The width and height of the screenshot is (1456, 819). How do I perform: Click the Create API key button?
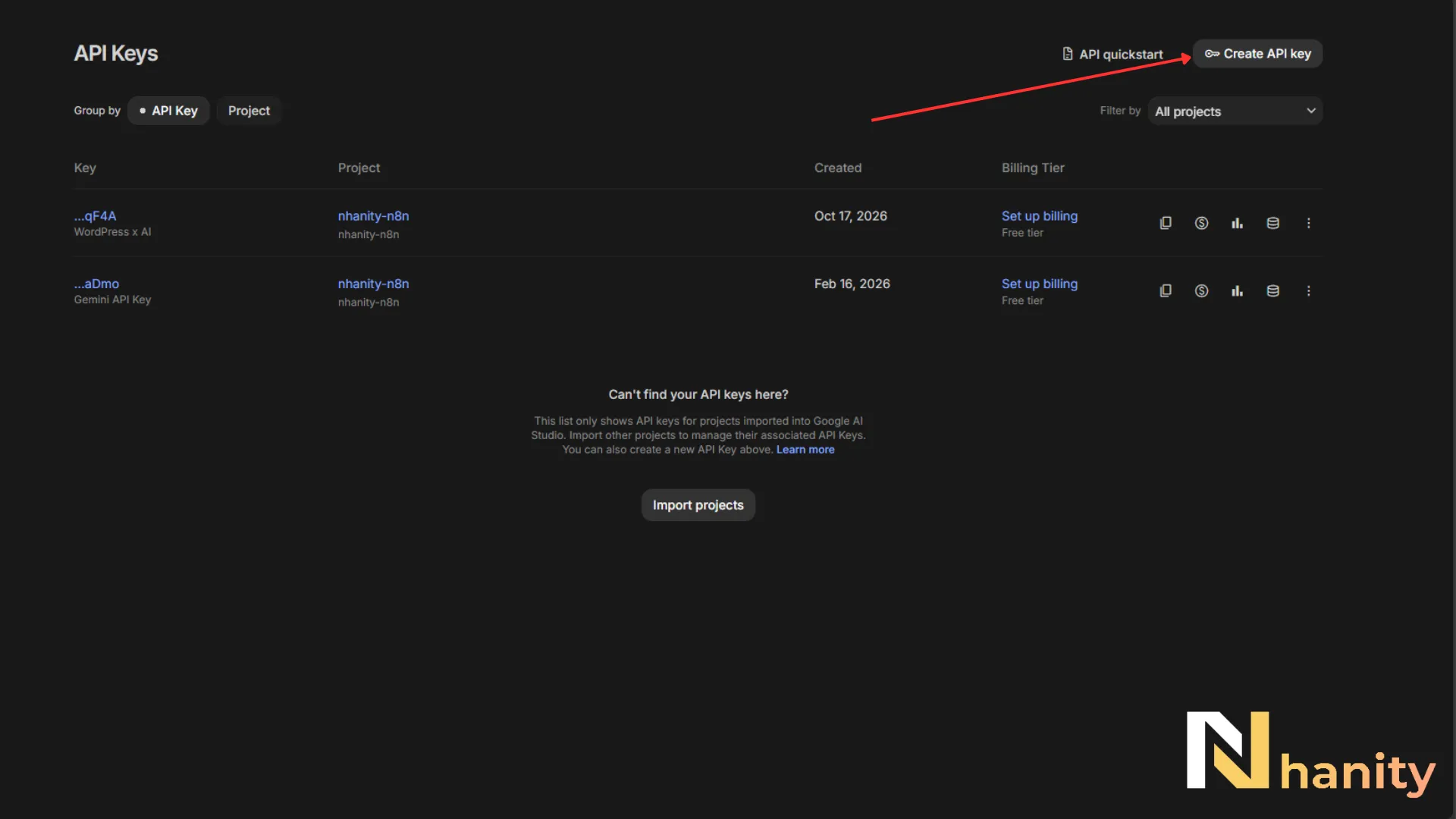click(1257, 54)
